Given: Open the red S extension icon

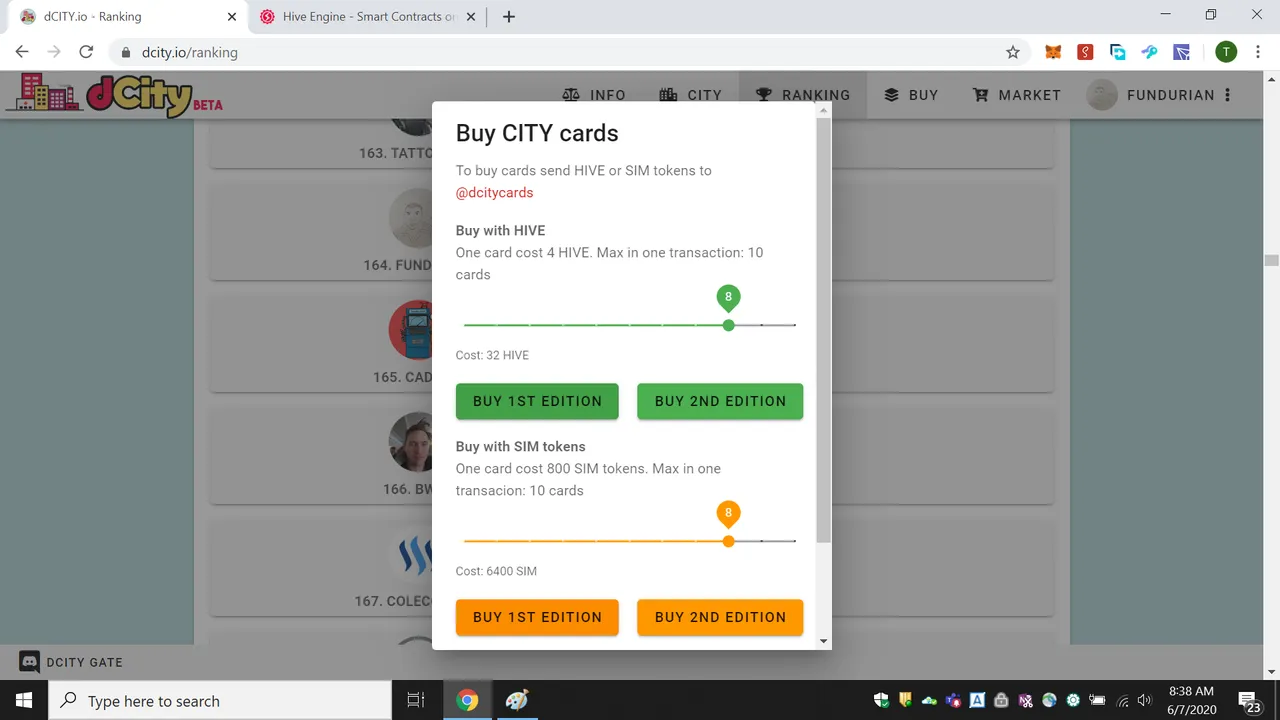Looking at the screenshot, I should coord(1085,52).
